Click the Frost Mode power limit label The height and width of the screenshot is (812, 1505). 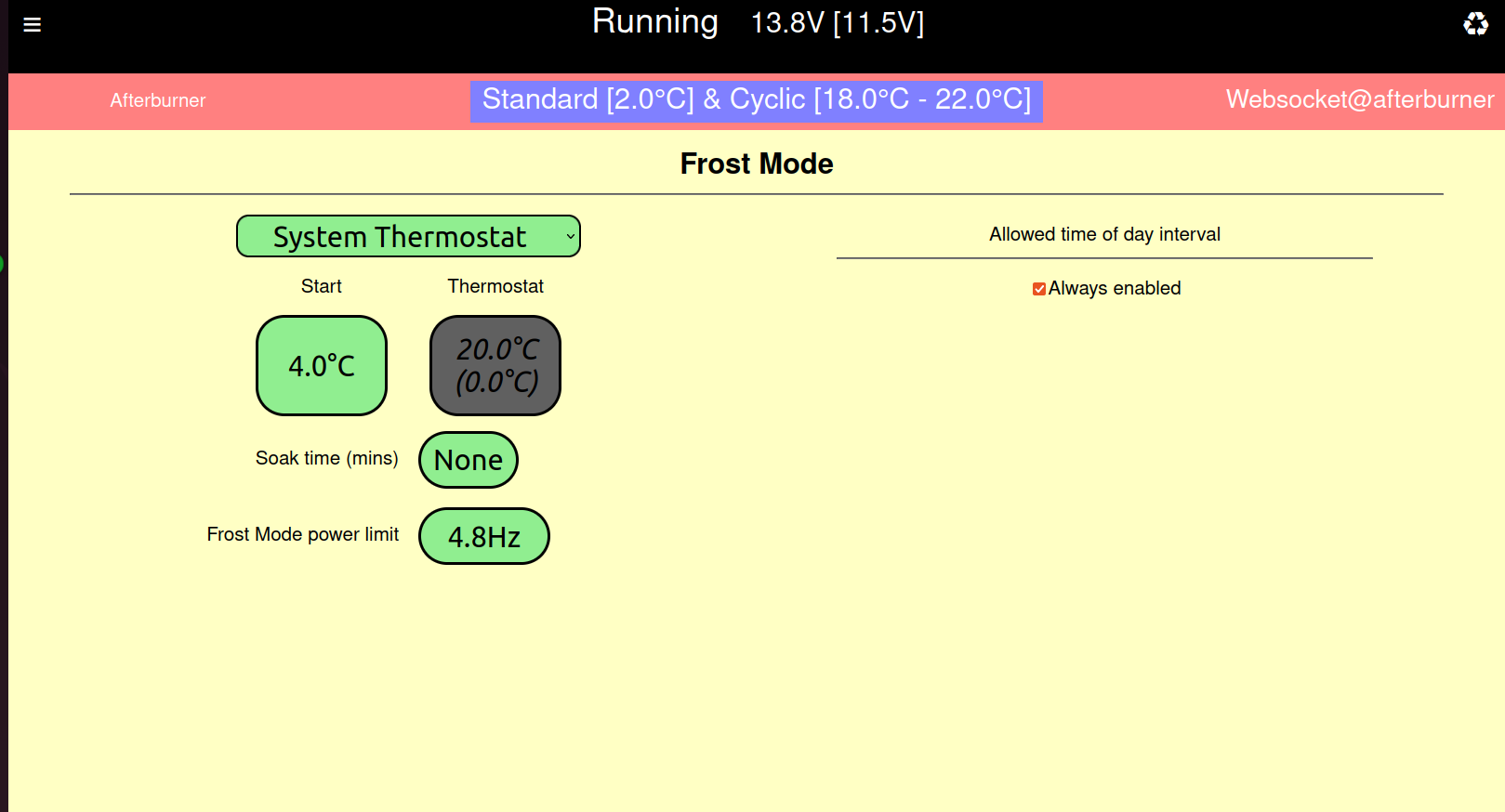pyautogui.click(x=302, y=535)
